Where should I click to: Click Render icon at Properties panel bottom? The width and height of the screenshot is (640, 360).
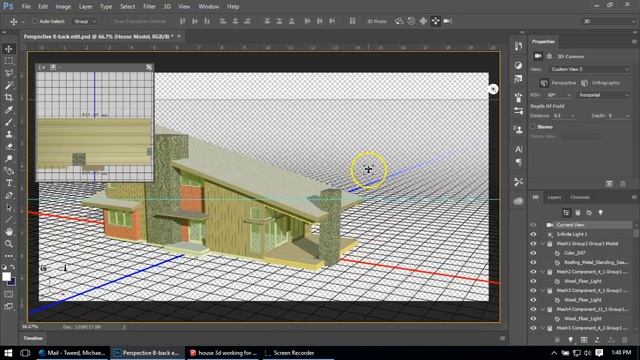pyautogui.click(x=609, y=184)
